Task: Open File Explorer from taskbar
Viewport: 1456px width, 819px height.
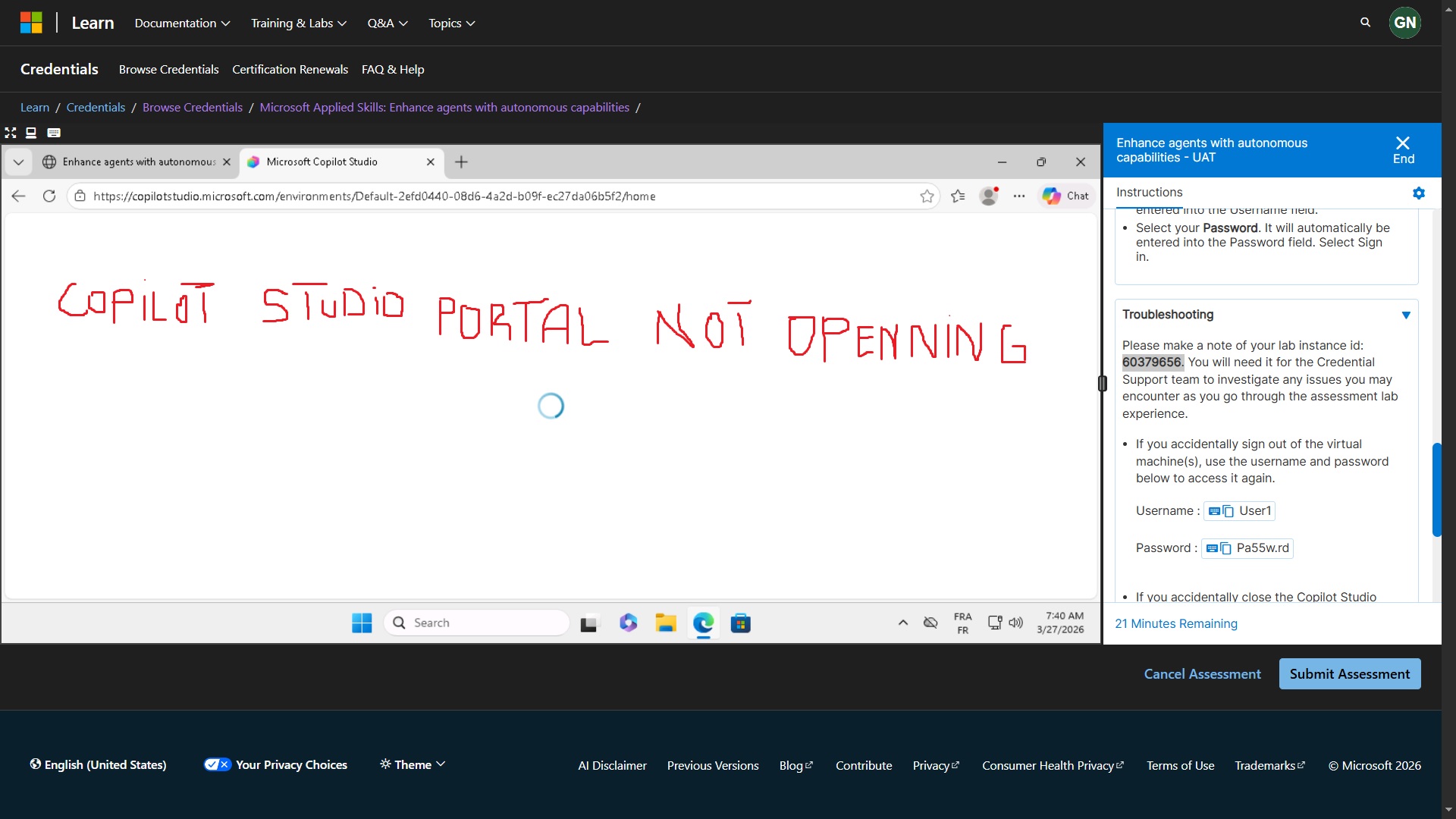Action: (x=666, y=623)
